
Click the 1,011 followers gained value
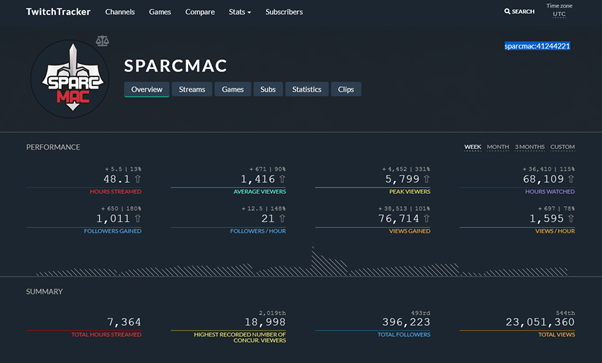pos(113,219)
